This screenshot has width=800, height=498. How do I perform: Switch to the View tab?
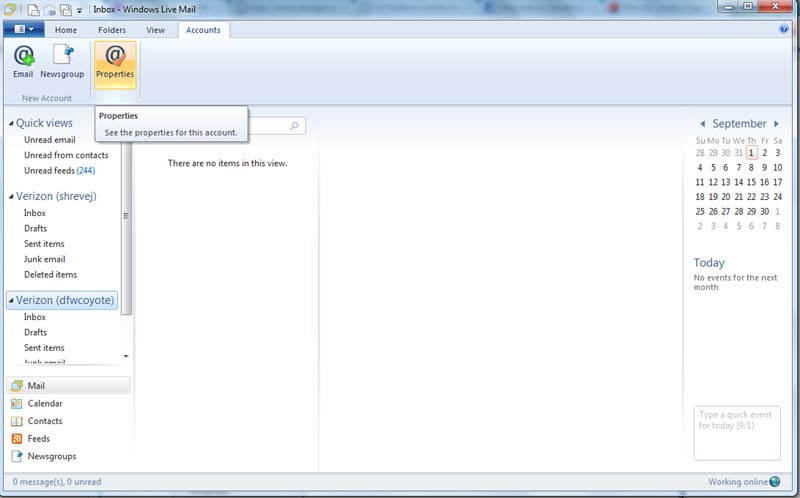pyautogui.click(x=156, y=30)
